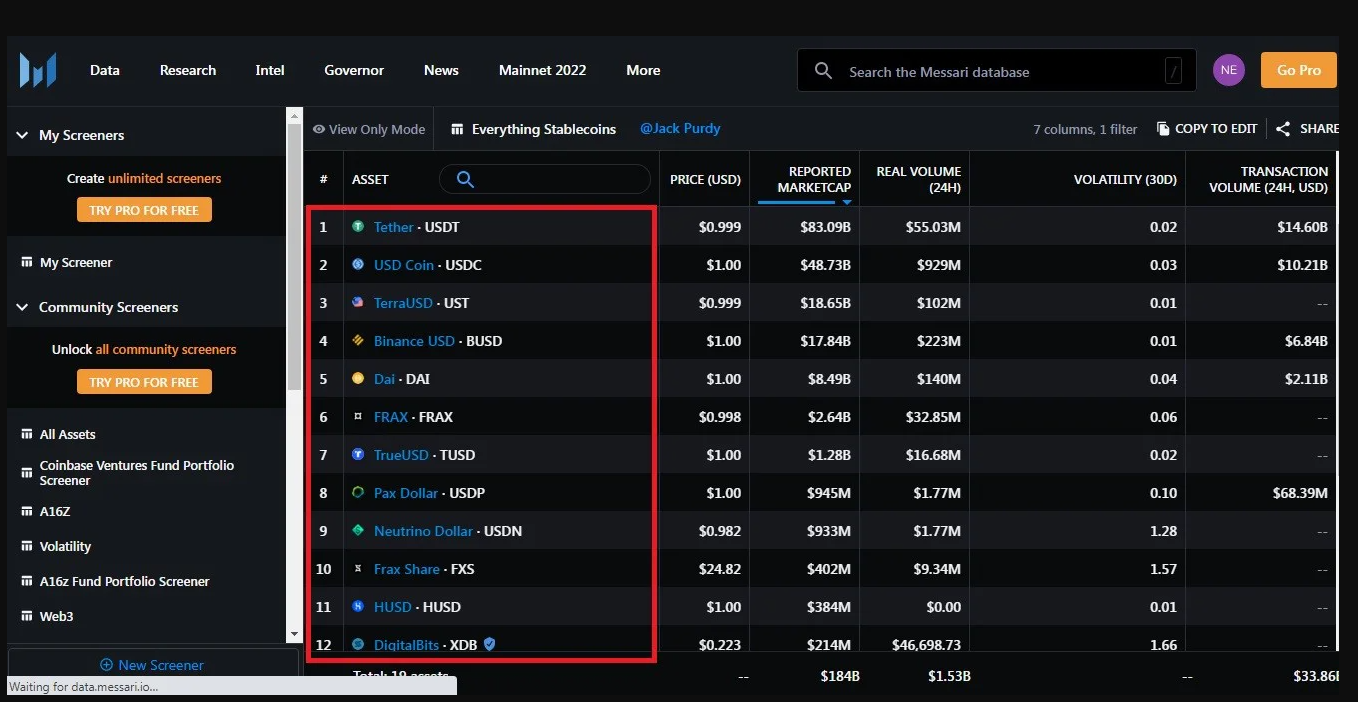Click TRY PRO FOR FREE under My Screeners
This screenshot has width=1358, height=702.
pyautogui.click(x=144, y=210)
